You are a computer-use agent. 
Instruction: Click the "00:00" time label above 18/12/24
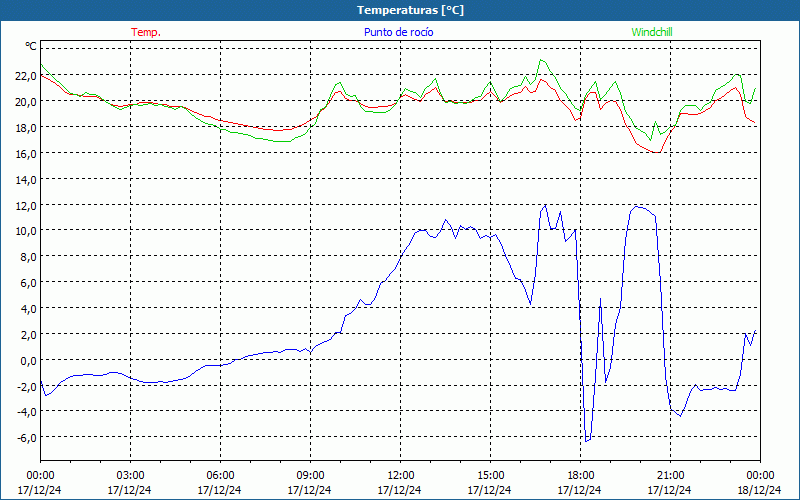[760, 476]
